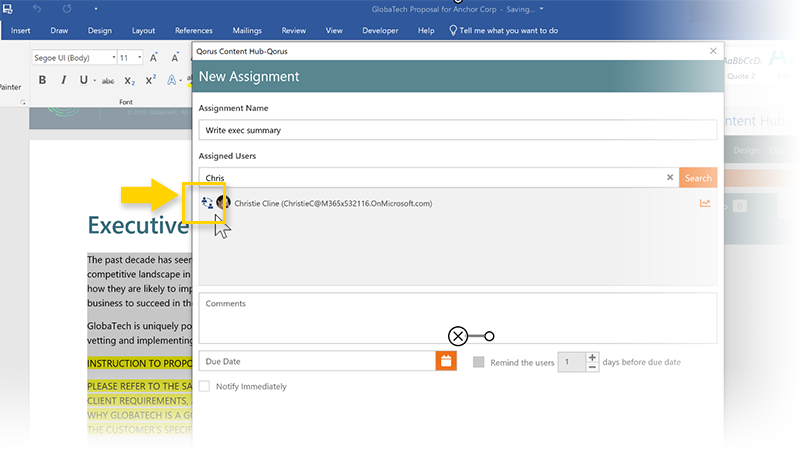Increase font size with the grow font icon
Viewport: 800px width, 450px height.
pos(154,58)
